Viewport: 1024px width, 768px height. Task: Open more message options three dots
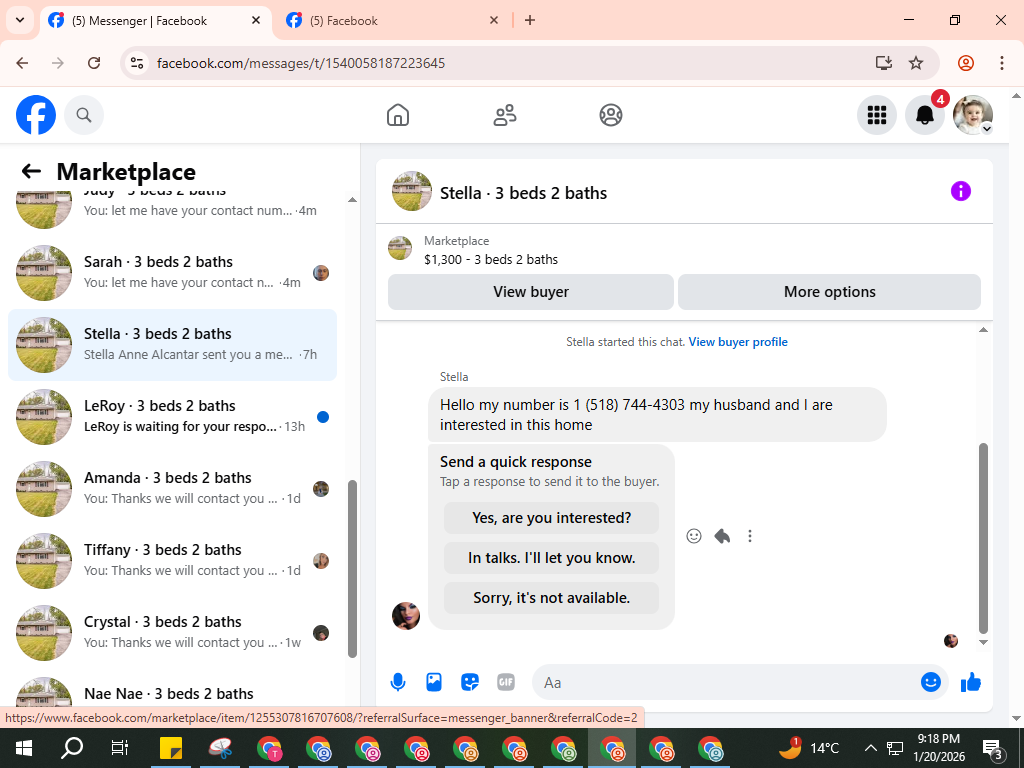click(750, 536)
